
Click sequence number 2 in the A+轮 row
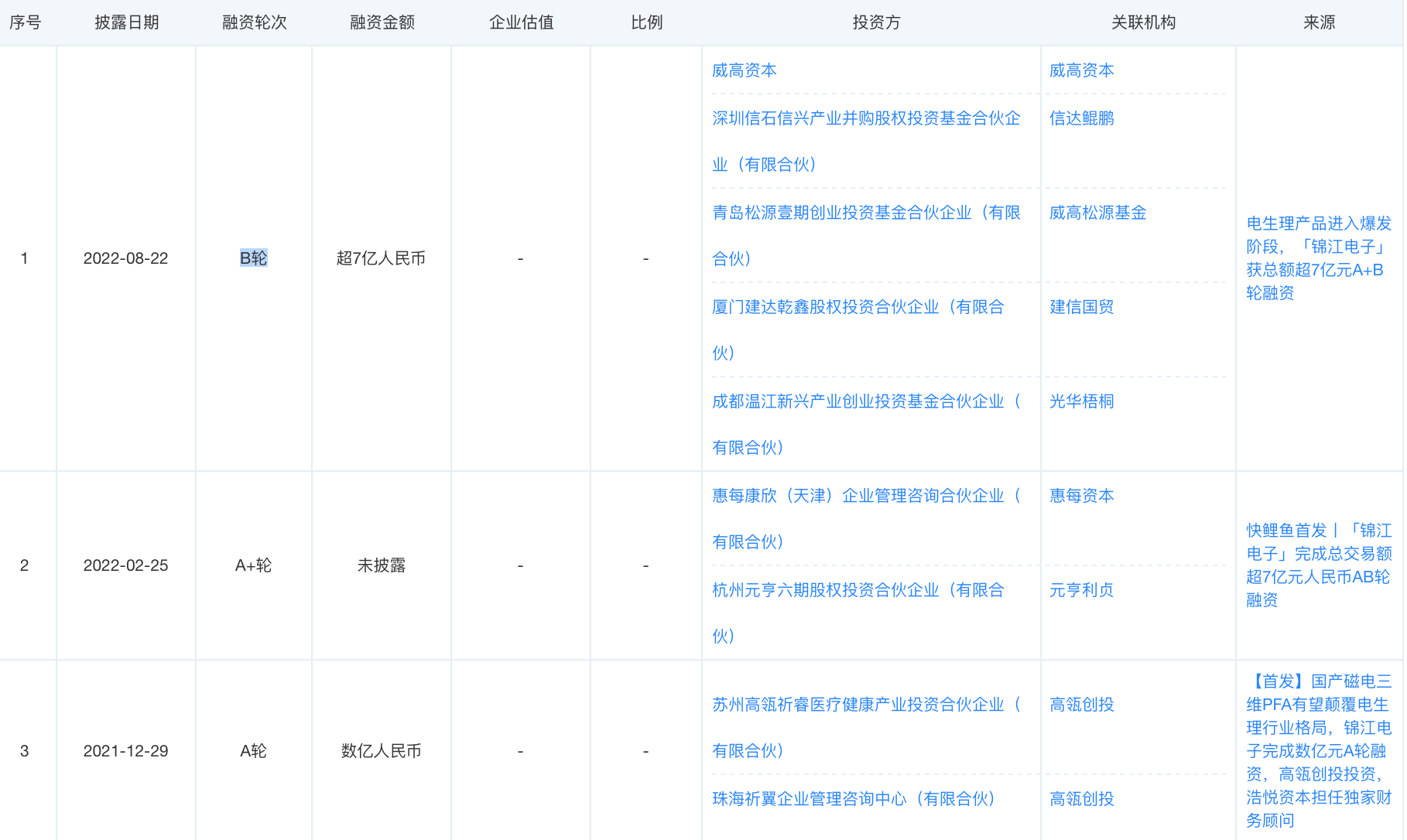coord(25,565)
